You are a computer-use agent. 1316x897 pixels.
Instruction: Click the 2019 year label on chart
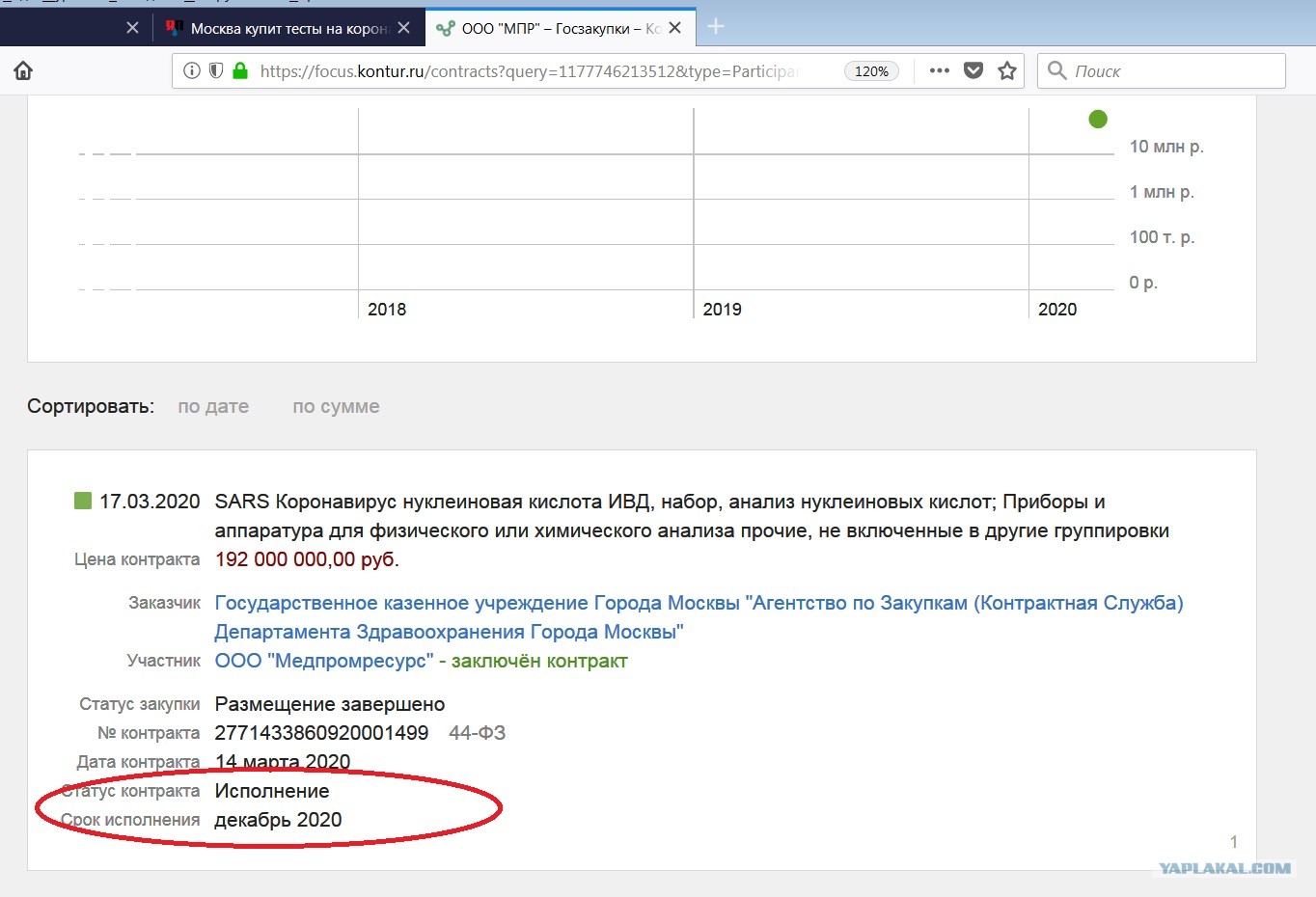point(722,309)
